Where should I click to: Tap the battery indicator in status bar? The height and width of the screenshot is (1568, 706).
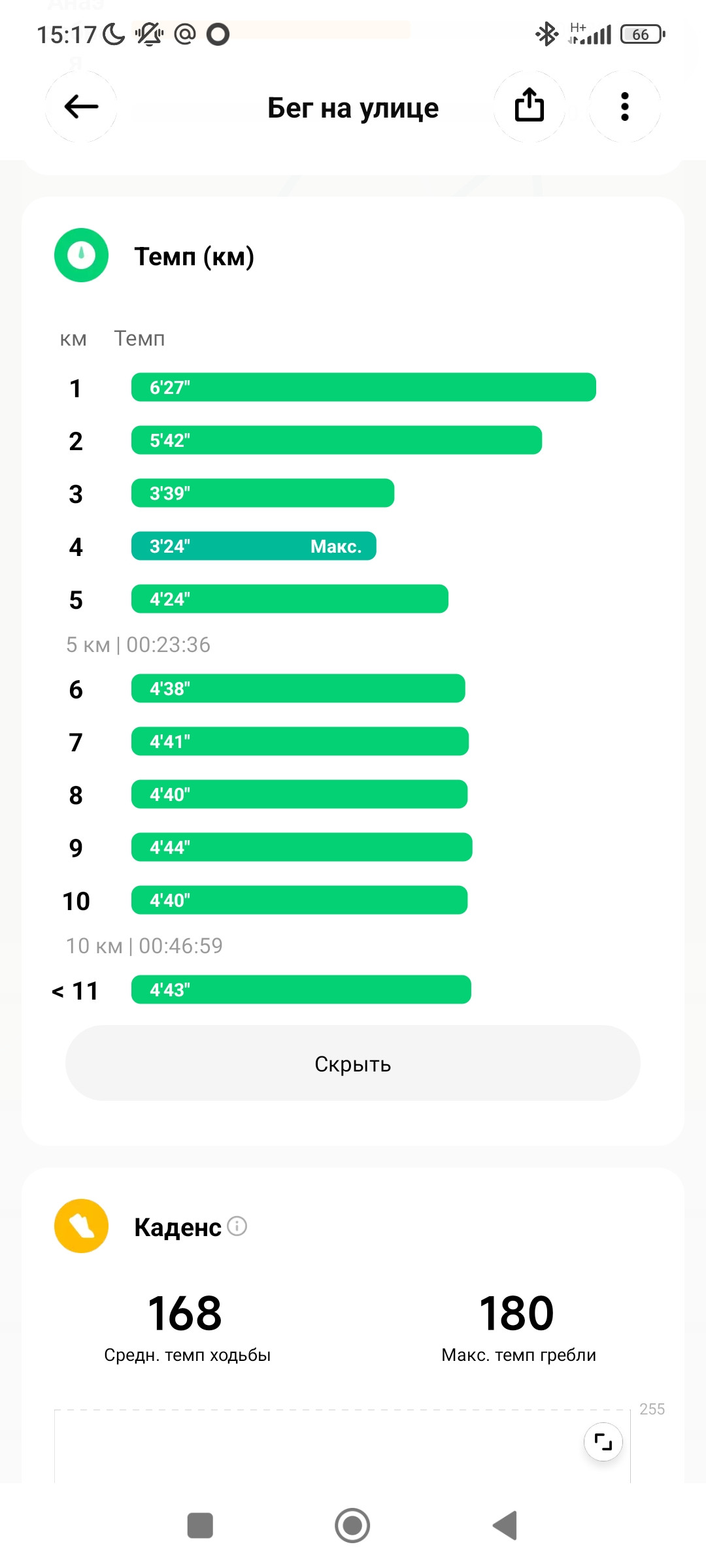pyautogui.click(x=643, y=34)
